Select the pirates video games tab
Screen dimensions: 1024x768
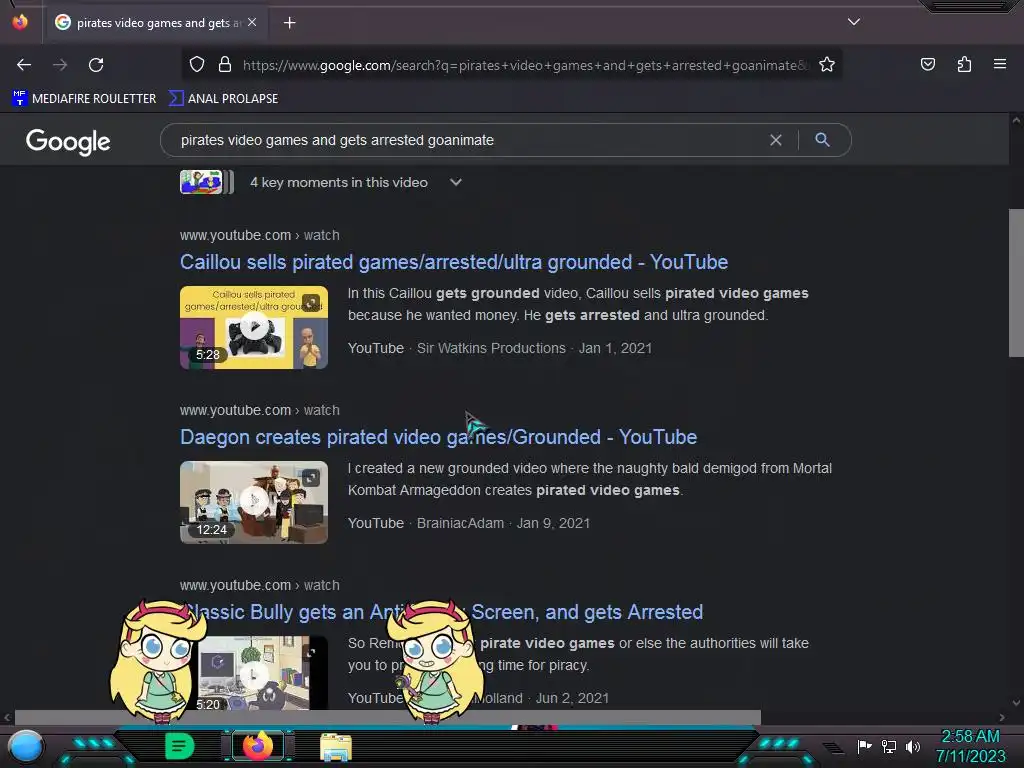tap(157, 23)
